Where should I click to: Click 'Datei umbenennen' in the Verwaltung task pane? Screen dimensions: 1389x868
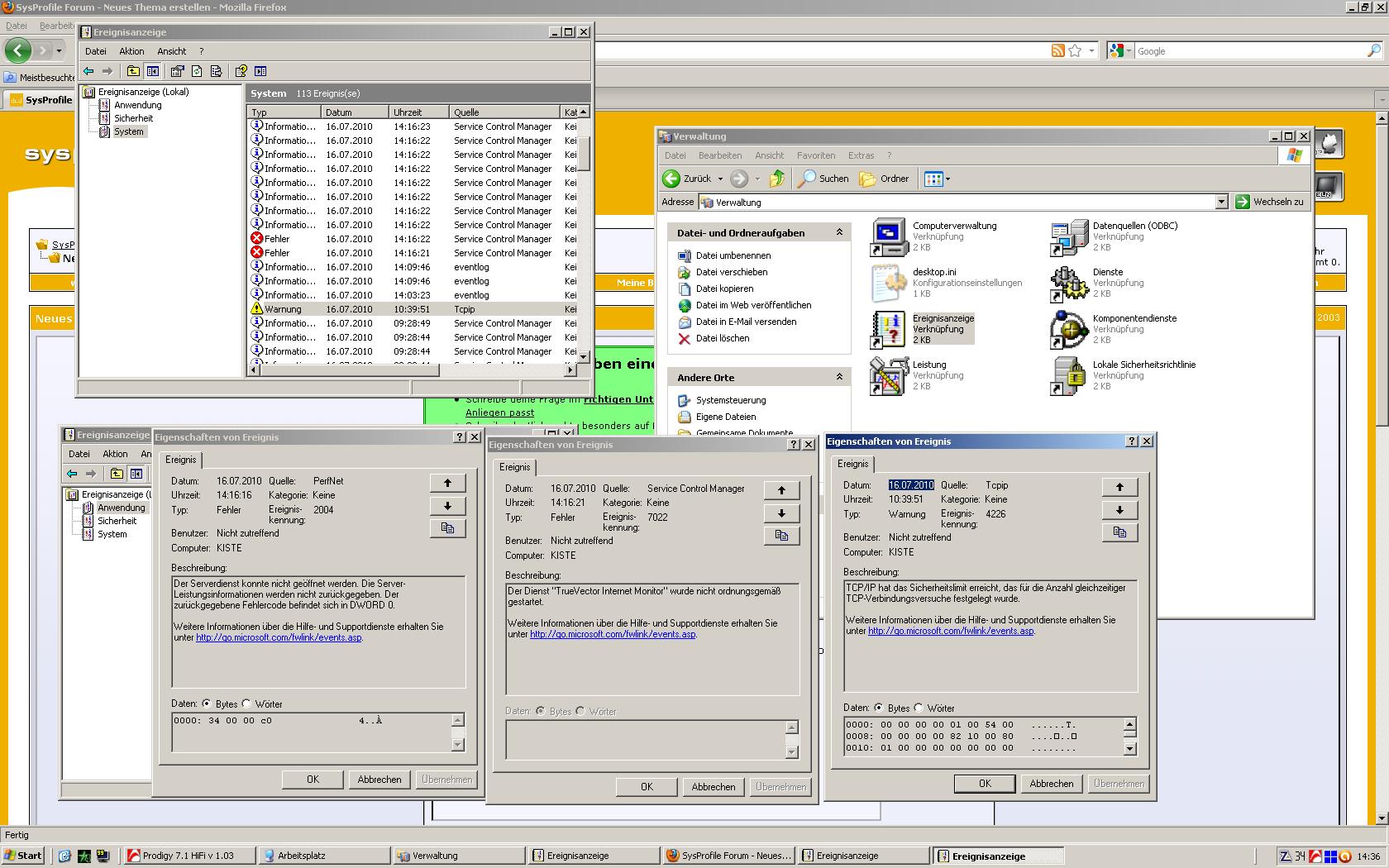coord(733,255)
